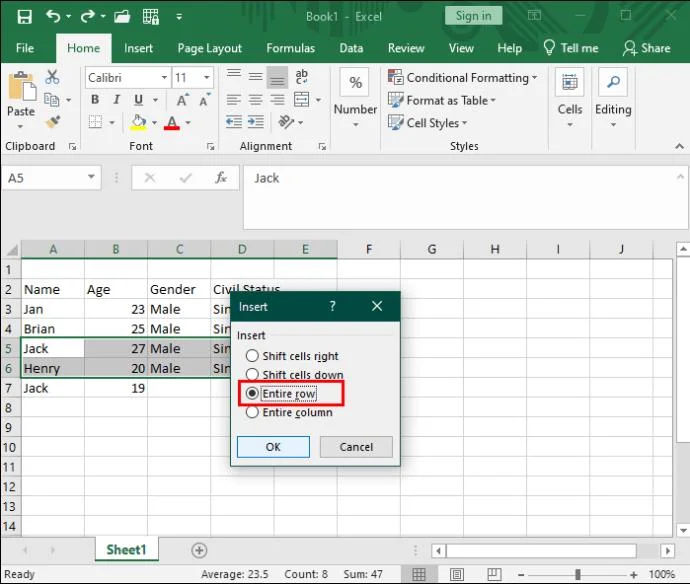Expand the Conditional Formatting dropdown
The image size is (690, 584).
(471, 78)
